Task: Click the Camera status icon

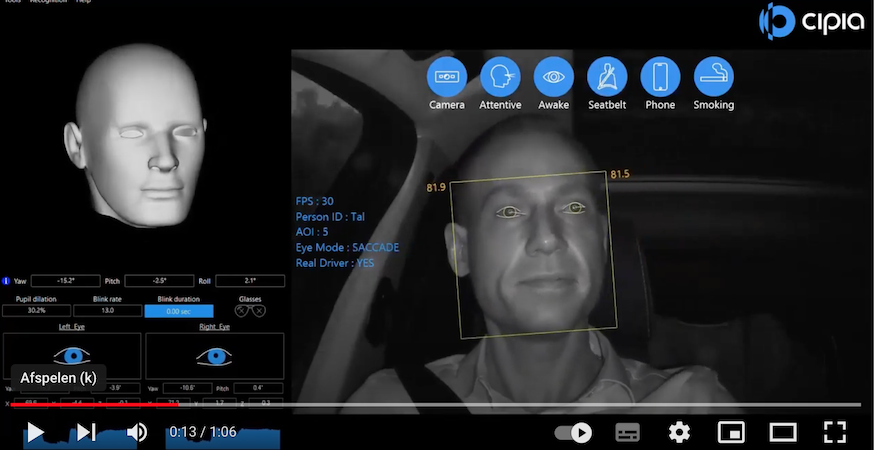Action: click(x=447, y=77)
